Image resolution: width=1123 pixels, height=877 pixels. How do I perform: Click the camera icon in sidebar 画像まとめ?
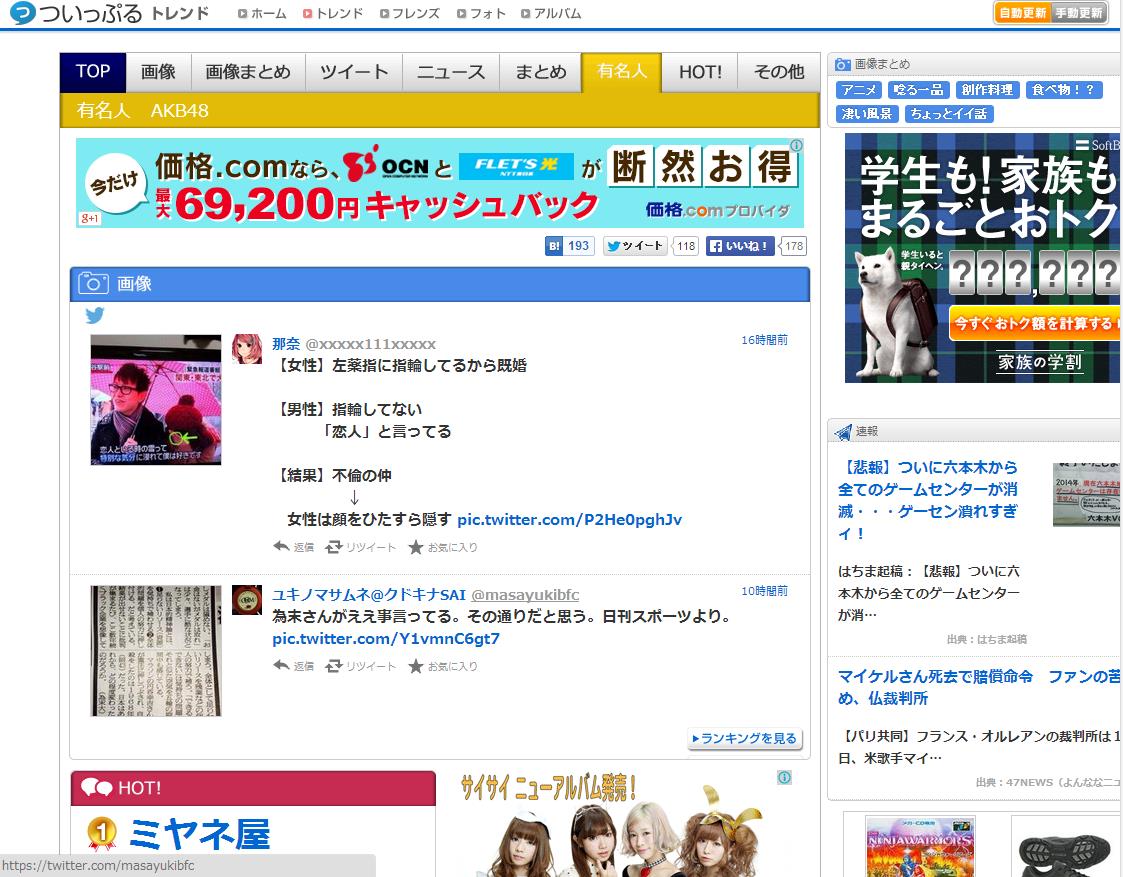(843, 64)
